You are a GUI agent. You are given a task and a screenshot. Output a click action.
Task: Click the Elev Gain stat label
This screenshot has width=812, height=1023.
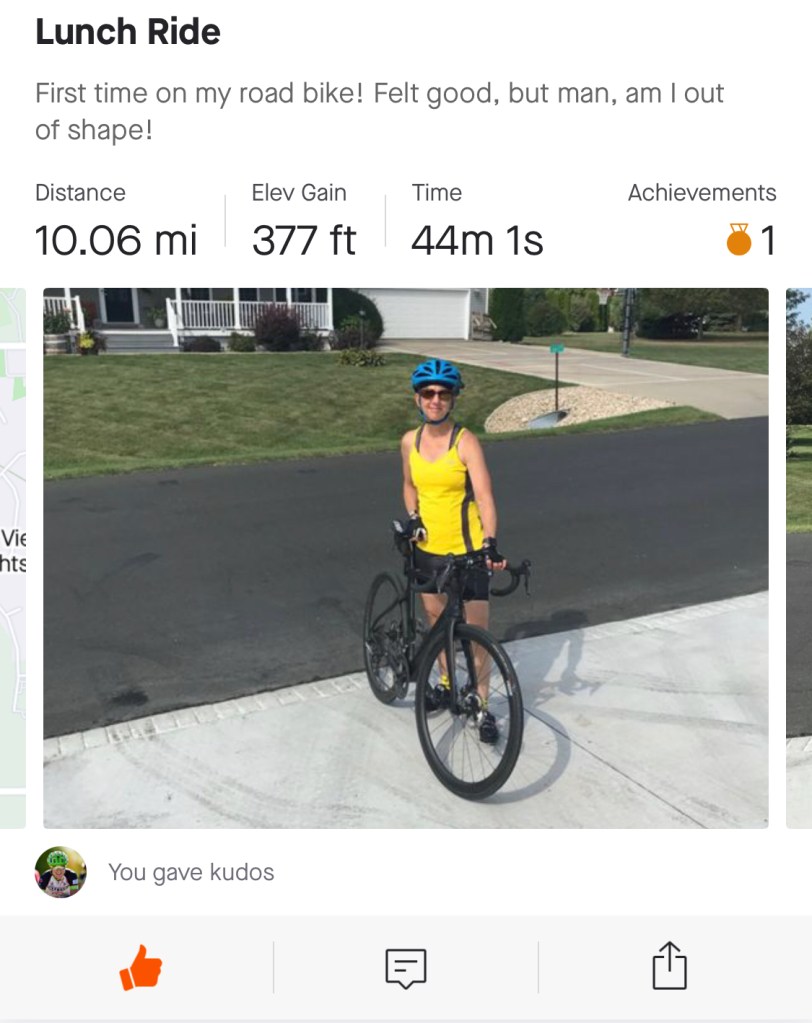[x=299, y=193]
